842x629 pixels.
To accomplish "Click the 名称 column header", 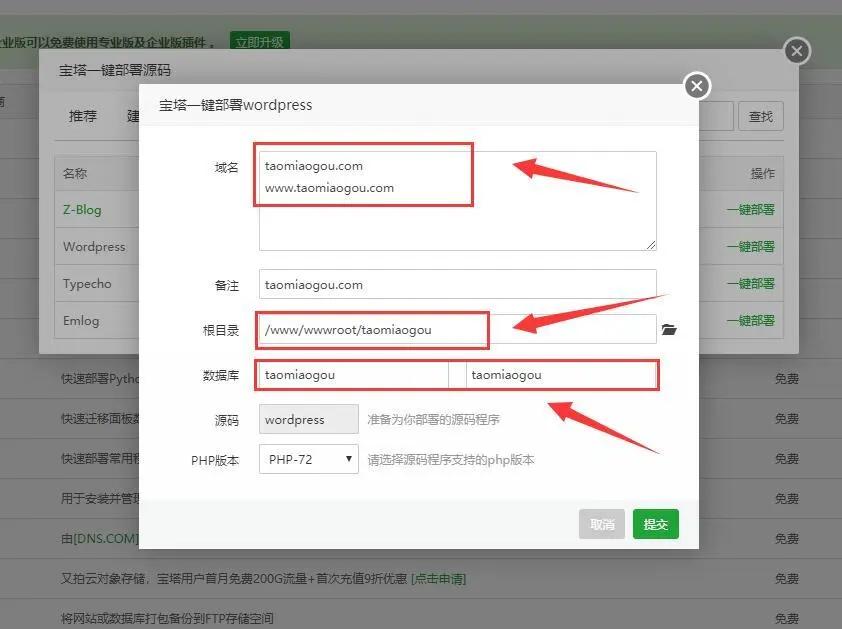I will click(x=75, y=173).
